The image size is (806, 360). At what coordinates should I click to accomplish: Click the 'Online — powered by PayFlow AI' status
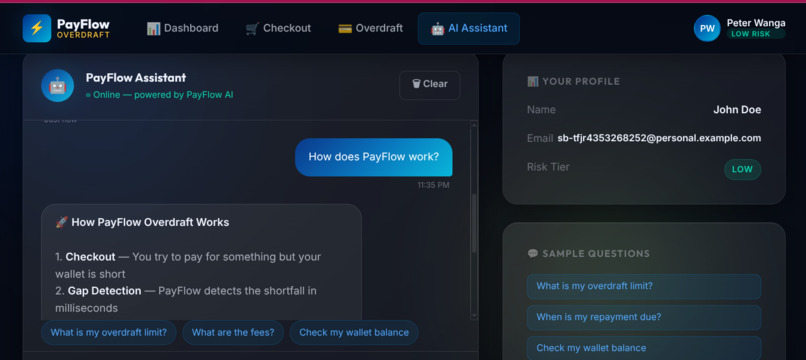coord(159,95)
